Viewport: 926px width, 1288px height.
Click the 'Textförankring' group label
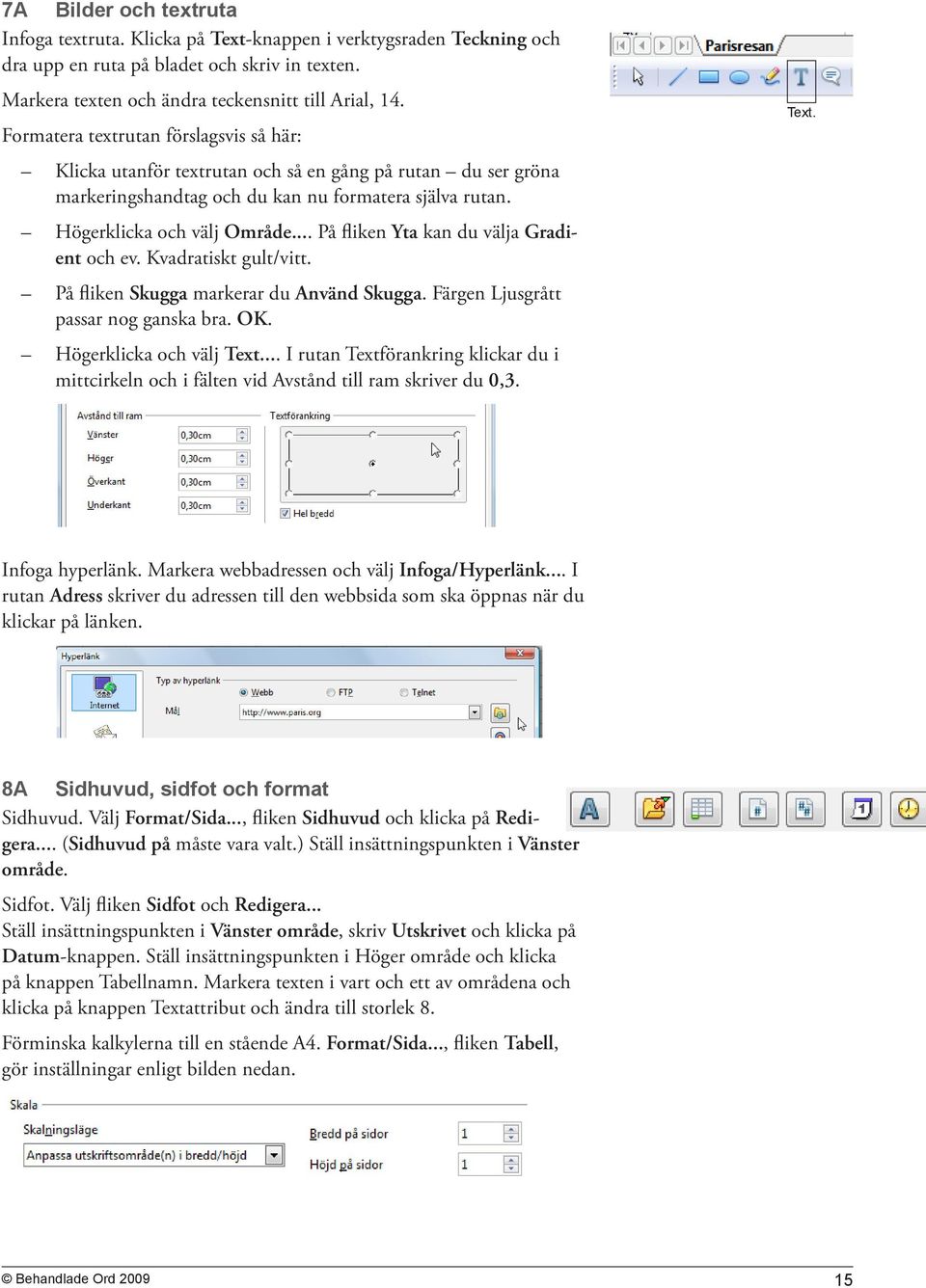click(x=300, y=416)
